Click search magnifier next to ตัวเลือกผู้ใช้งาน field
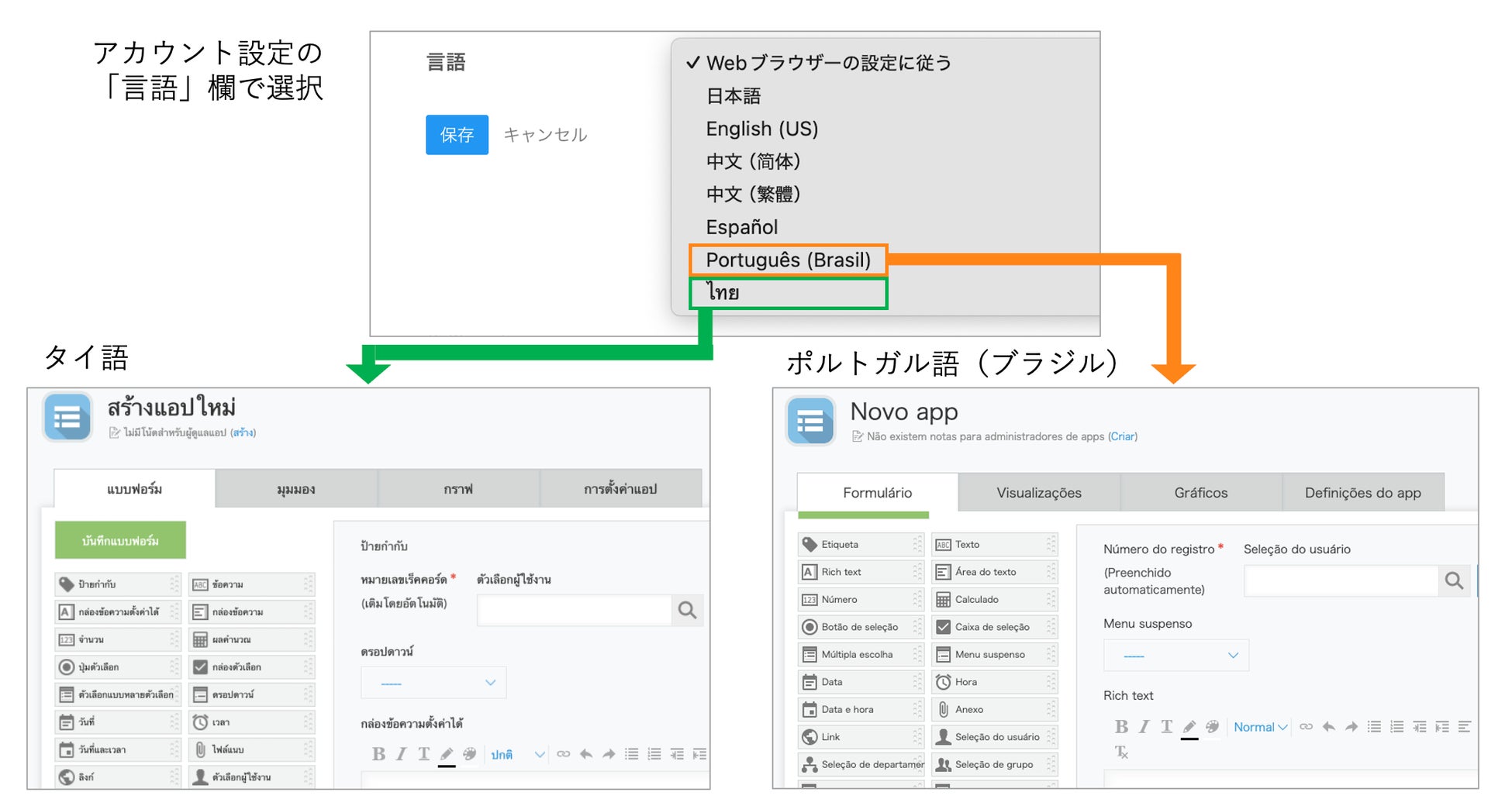The height and width of the screenshot is (806, 1512). pyautogui.click(x=687, y=611)
